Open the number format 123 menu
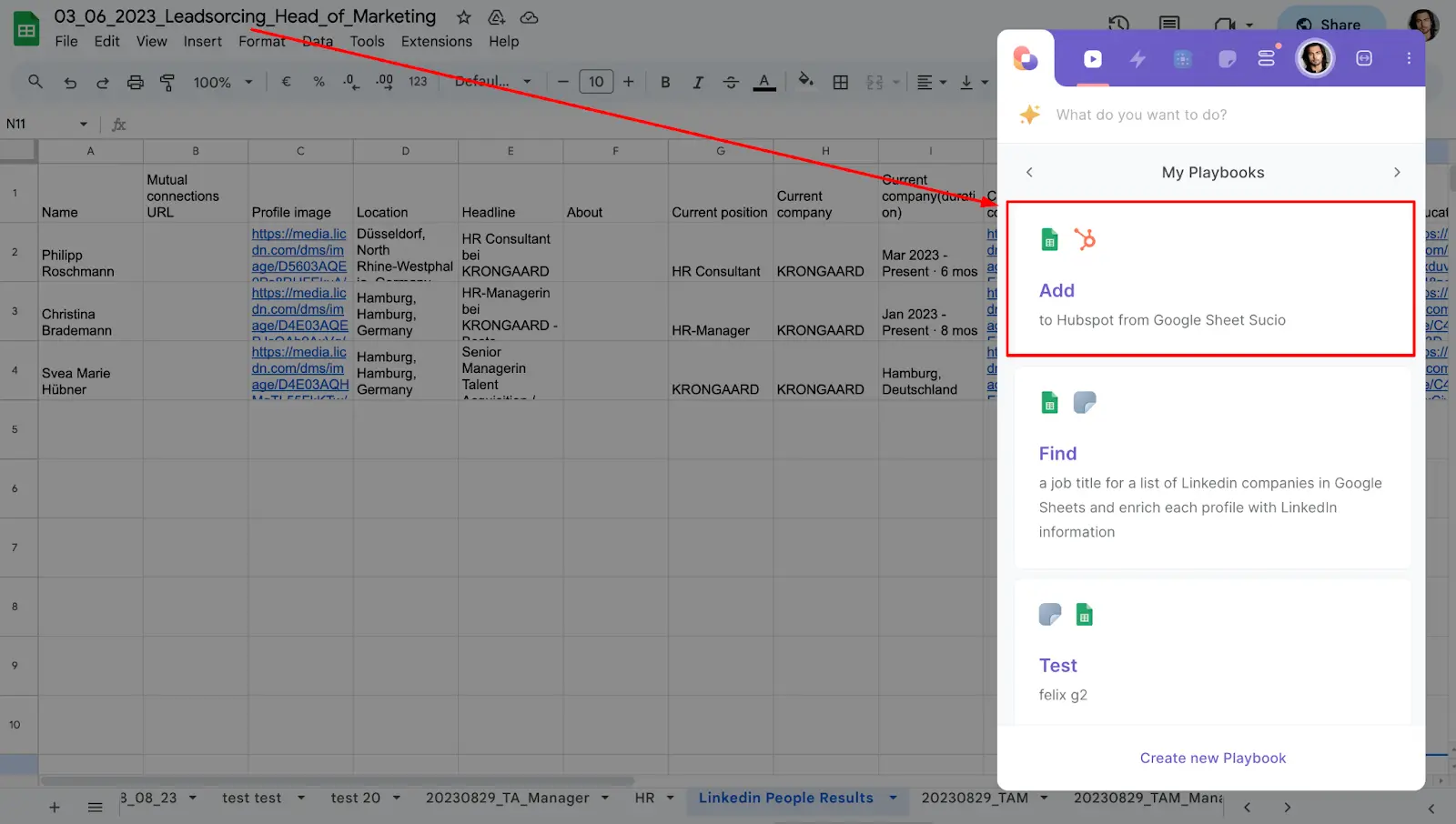Screen dimensions: 1456x824 (418, 82)
